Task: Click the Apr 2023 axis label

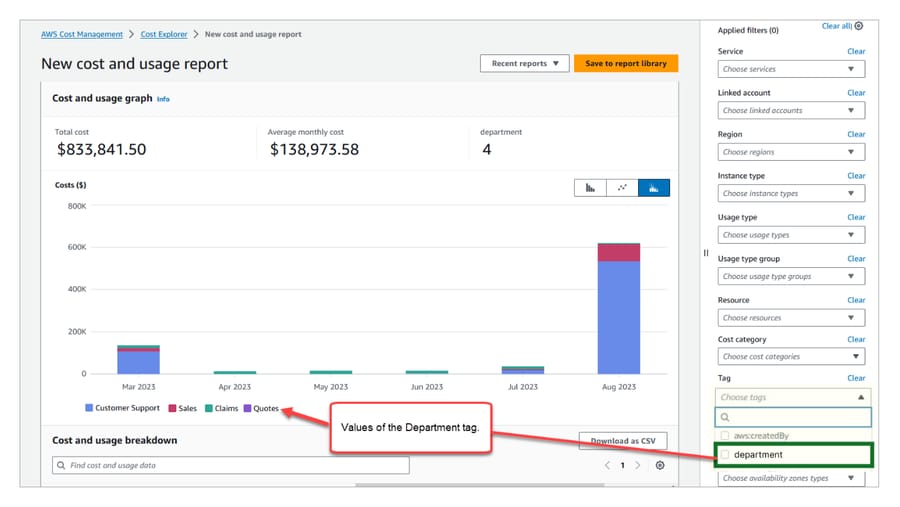Action: pos(234,387)
